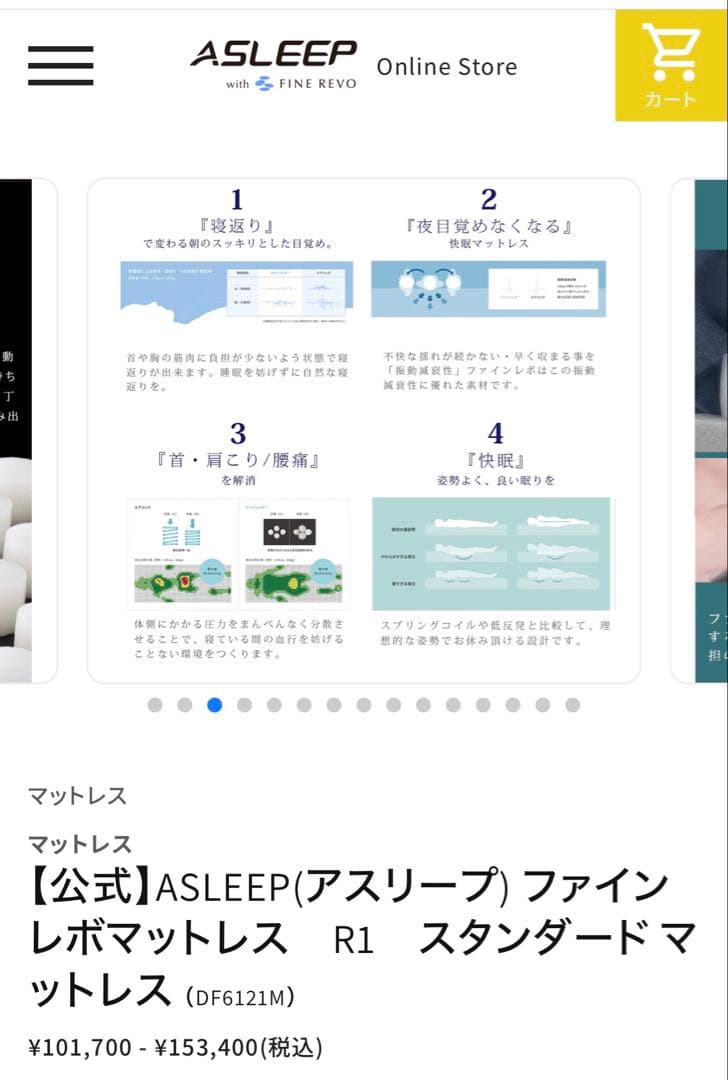Open the yellow shopping cart
The height and width of the screenshot is (1080, 728).
(x=671, y=65)
